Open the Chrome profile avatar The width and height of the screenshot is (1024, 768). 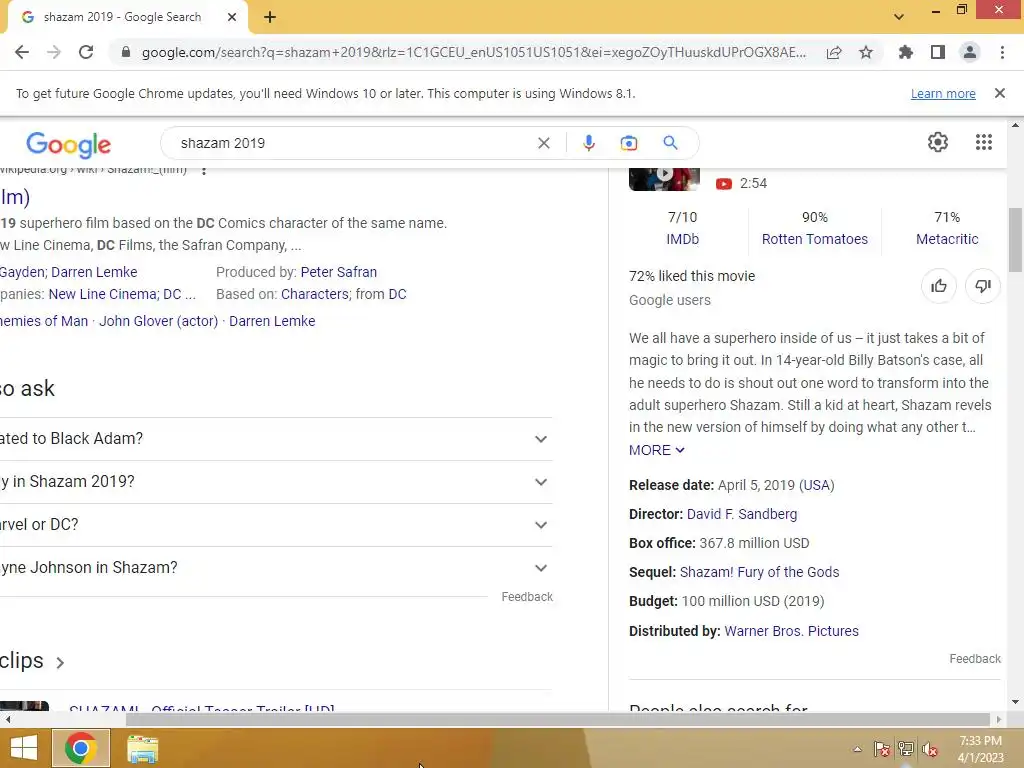pos(970,52)
